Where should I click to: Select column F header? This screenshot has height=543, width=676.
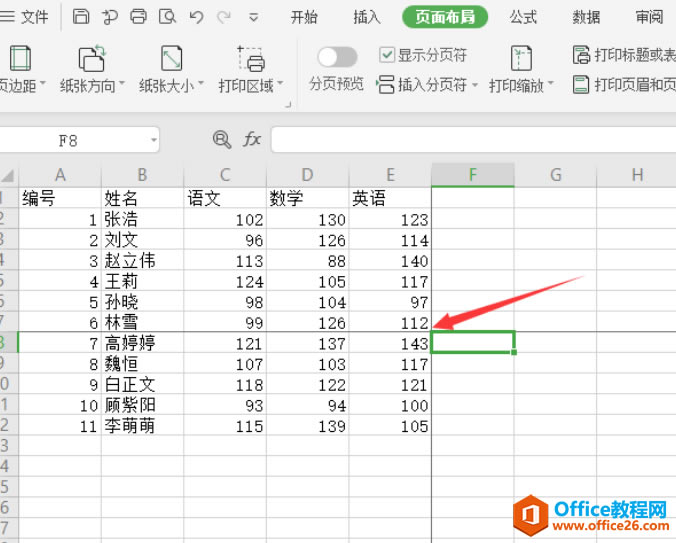(473, 175)
